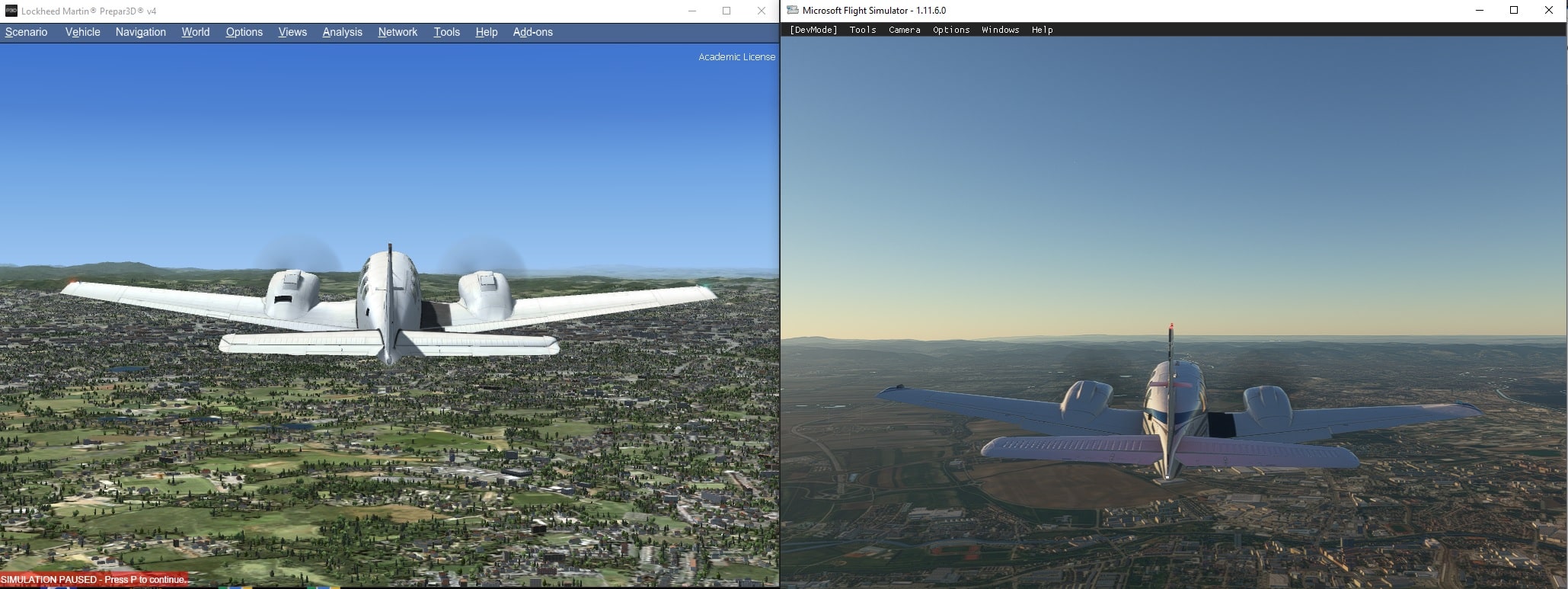Open the Vehicle menu

click(82, 32)
